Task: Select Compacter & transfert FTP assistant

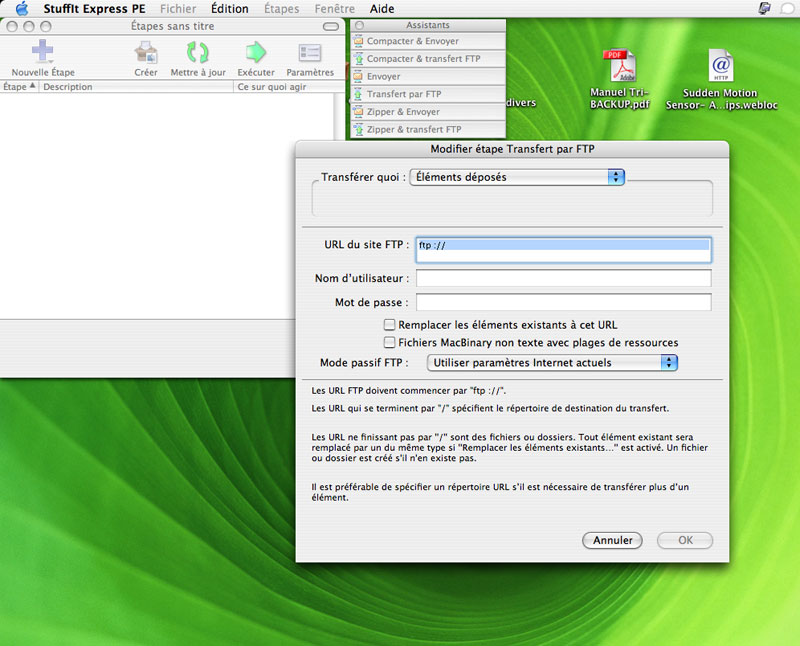Action: (428, 59)
